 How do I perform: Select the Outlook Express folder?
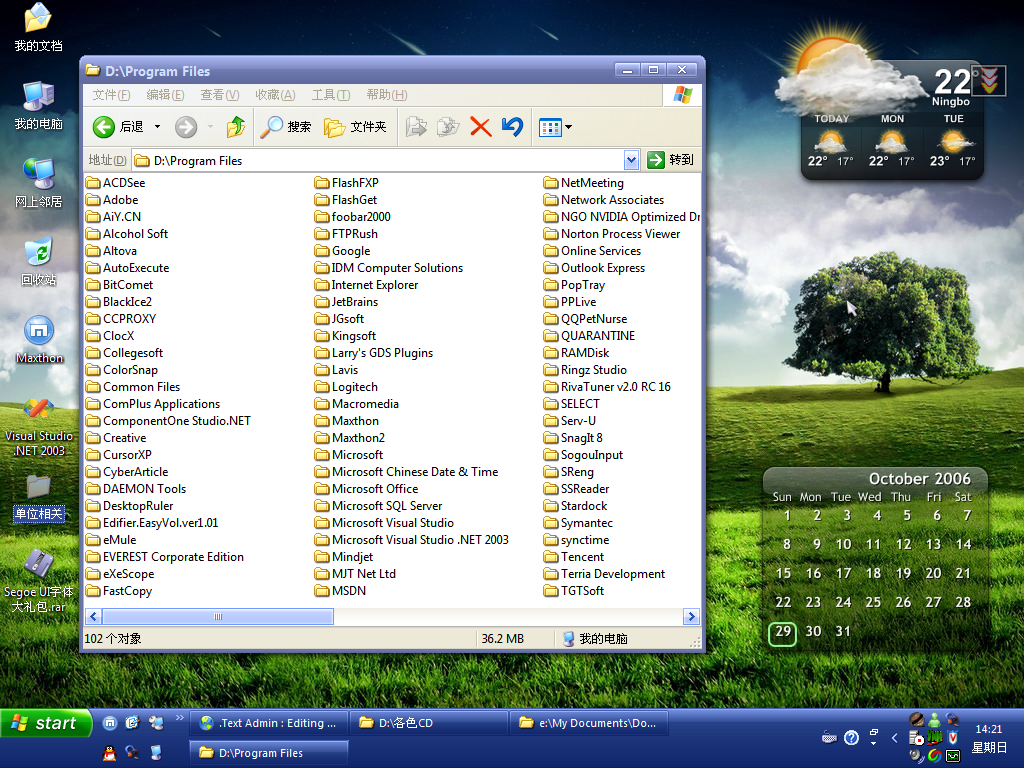point(594,268)
